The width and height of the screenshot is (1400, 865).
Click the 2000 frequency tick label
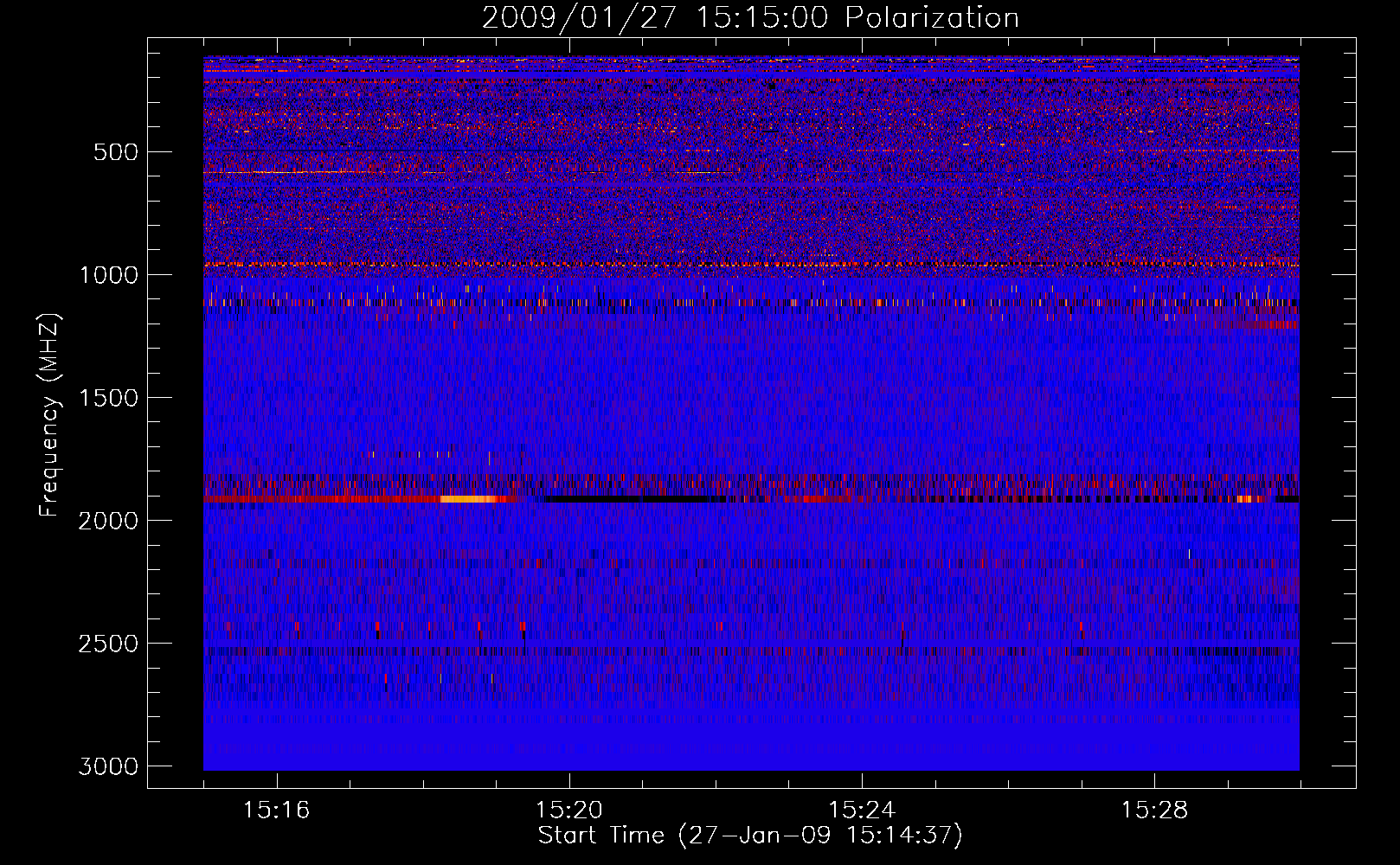click(109, 521)
